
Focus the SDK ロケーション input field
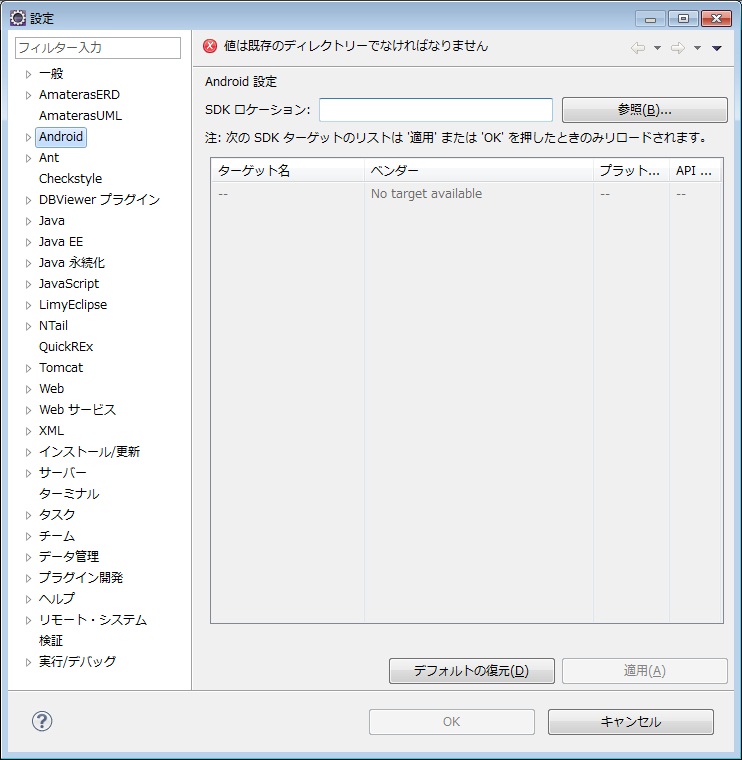pos(436,110)
